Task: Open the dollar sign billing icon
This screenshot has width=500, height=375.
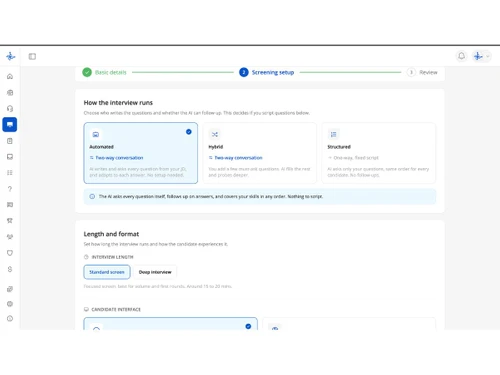Action: click(x=10, y=269)
